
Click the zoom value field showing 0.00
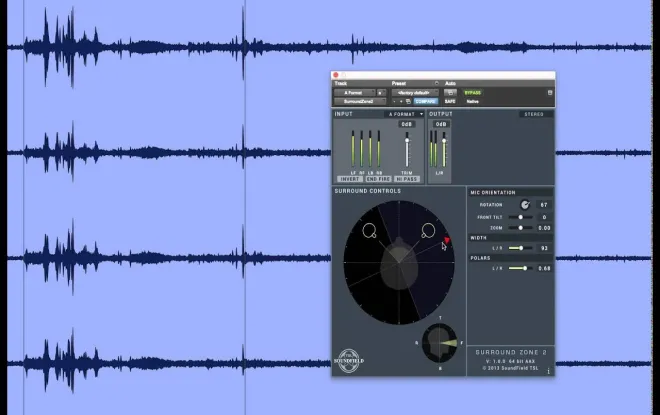[x=544, y=228]
